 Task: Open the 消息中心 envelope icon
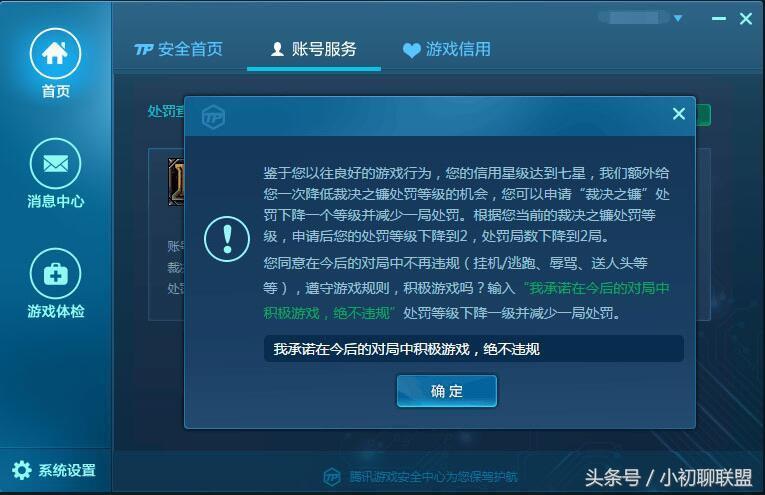(55, 163)
